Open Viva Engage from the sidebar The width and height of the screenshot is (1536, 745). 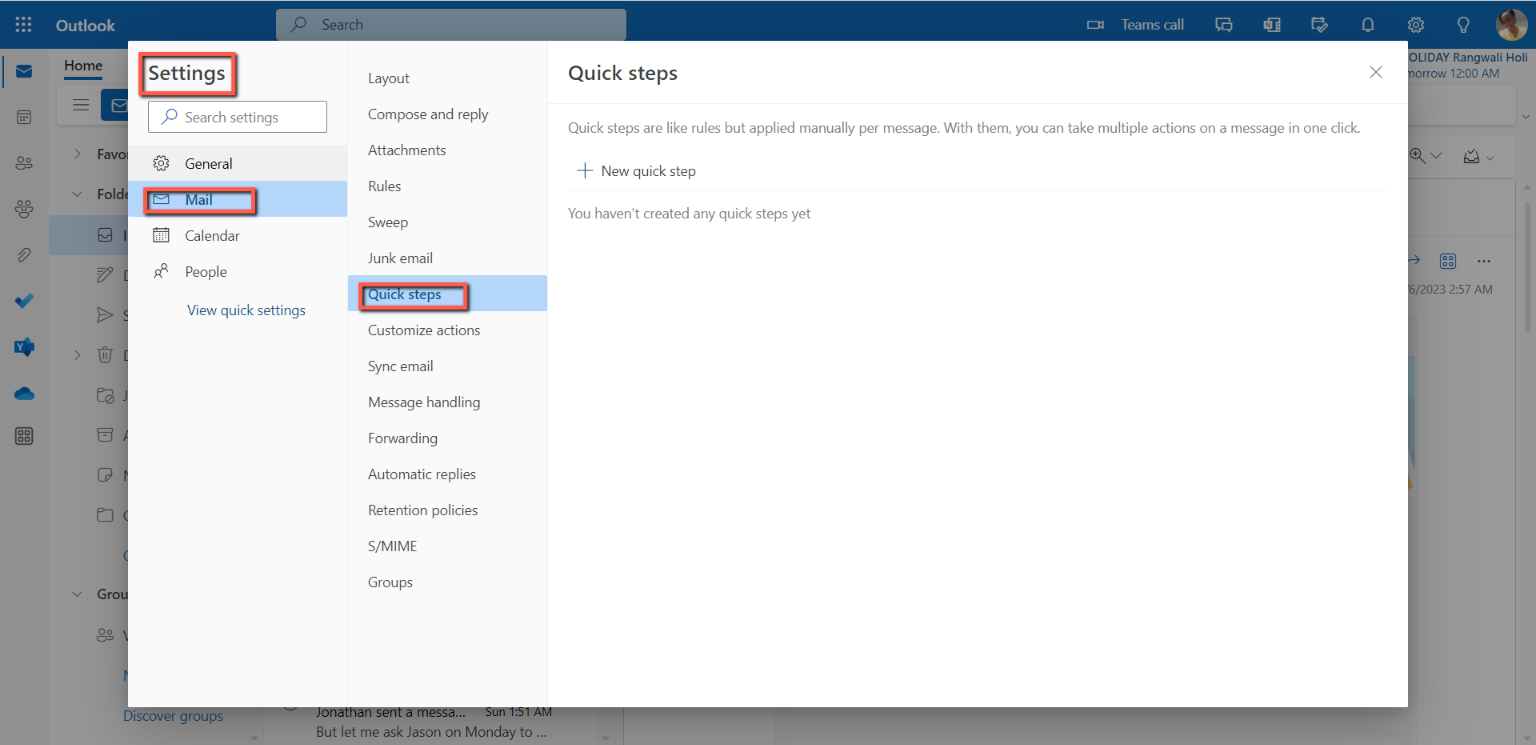(x=23, y=346)
